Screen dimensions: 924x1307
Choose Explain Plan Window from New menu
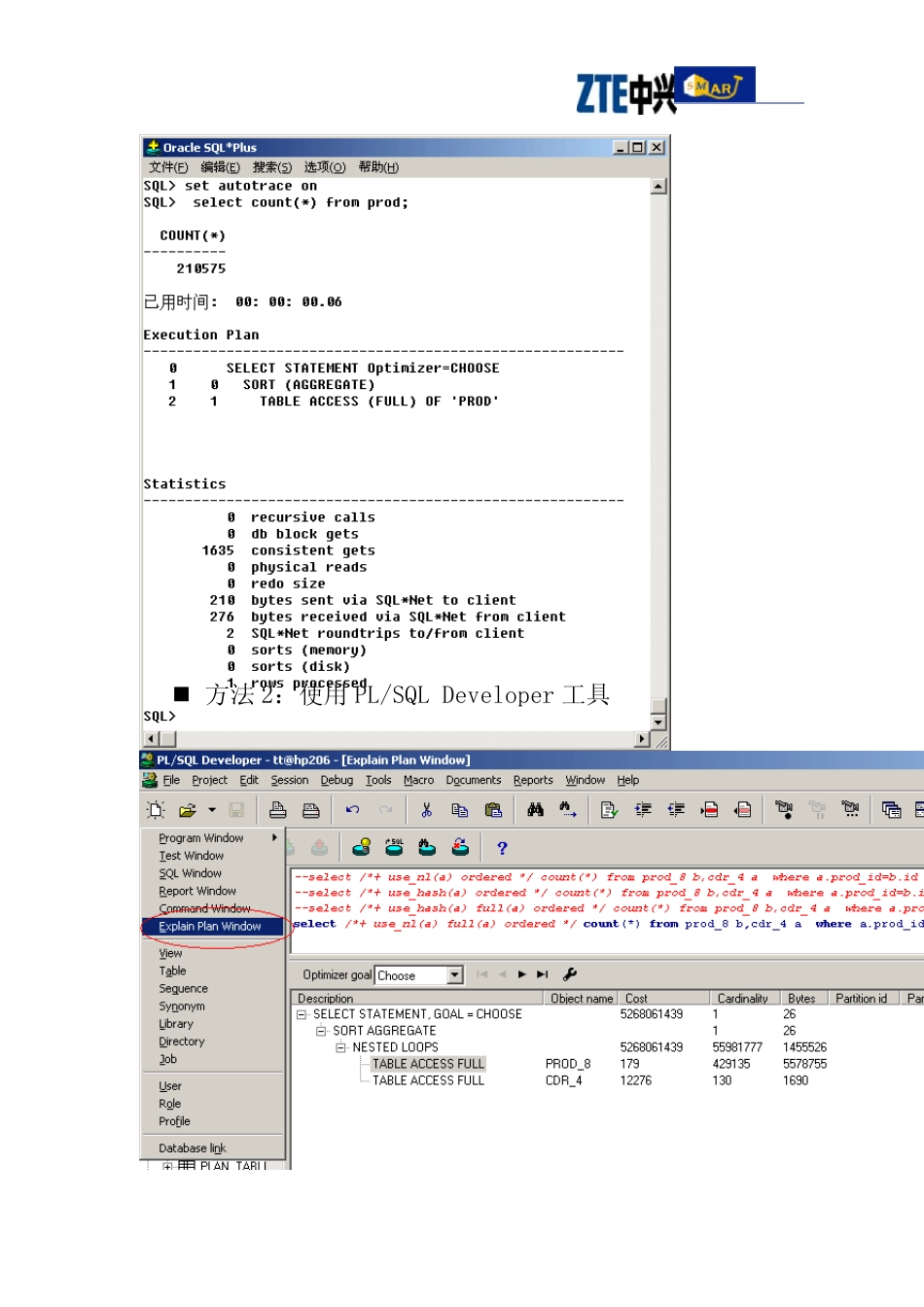214,926
